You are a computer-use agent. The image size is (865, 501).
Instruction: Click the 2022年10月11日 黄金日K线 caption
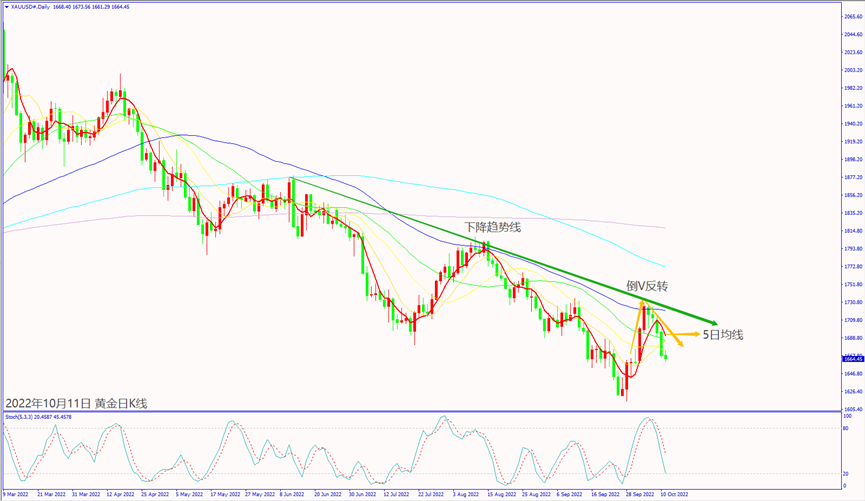76,403
